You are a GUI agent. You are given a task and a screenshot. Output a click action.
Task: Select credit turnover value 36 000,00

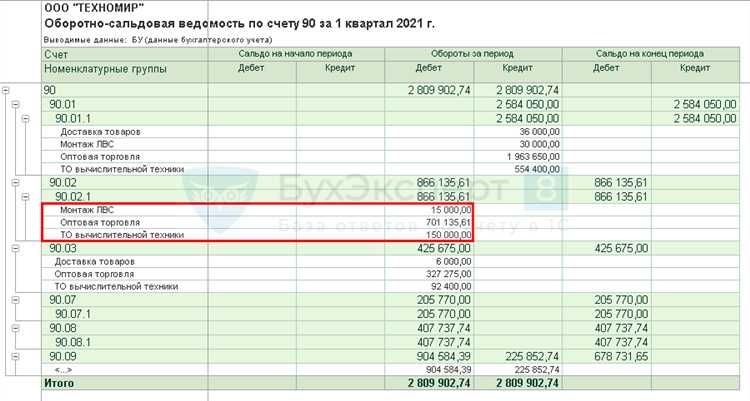(x=540, y=132)
